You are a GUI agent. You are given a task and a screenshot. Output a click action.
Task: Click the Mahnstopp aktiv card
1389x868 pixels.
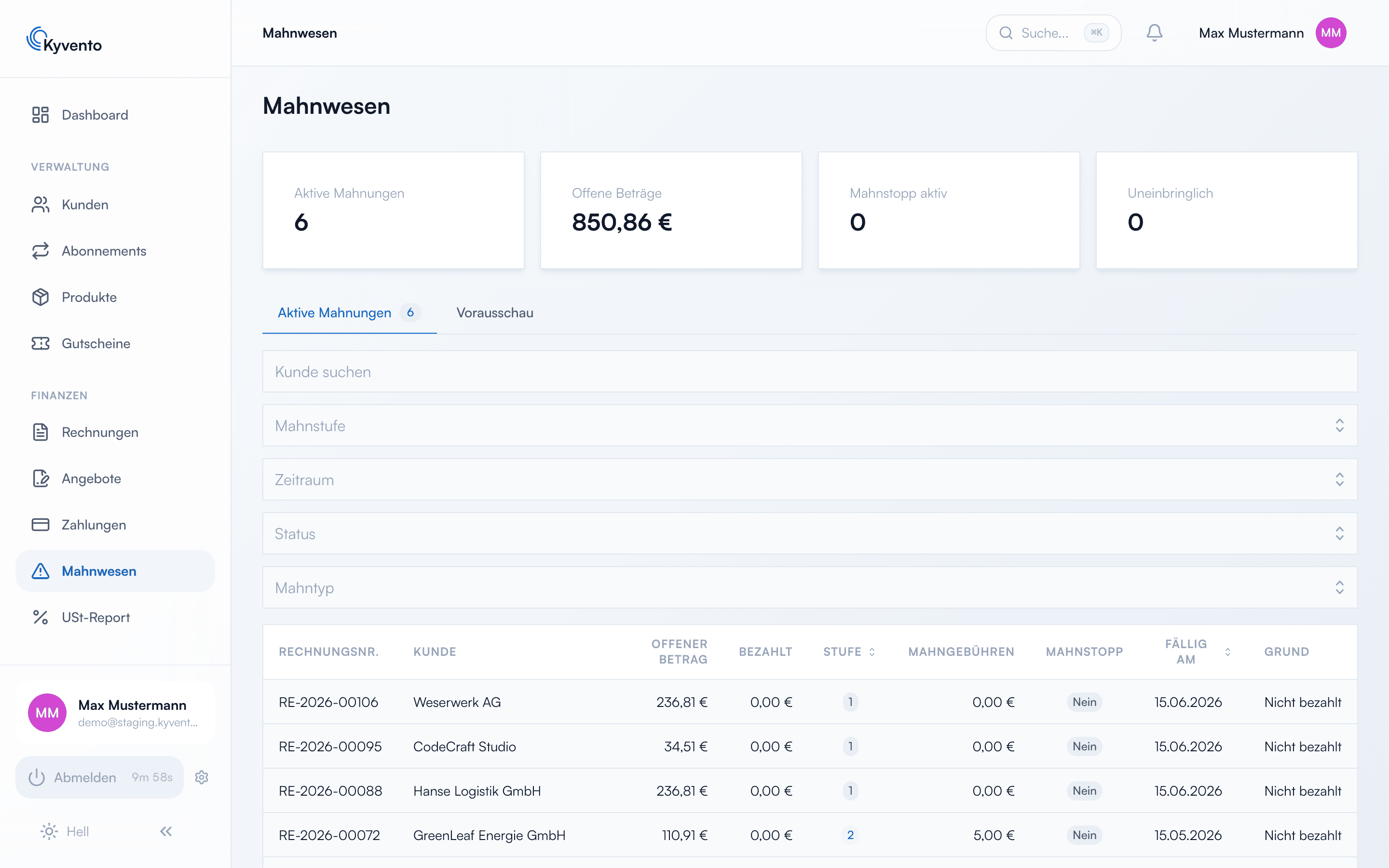tap(949, 210)
